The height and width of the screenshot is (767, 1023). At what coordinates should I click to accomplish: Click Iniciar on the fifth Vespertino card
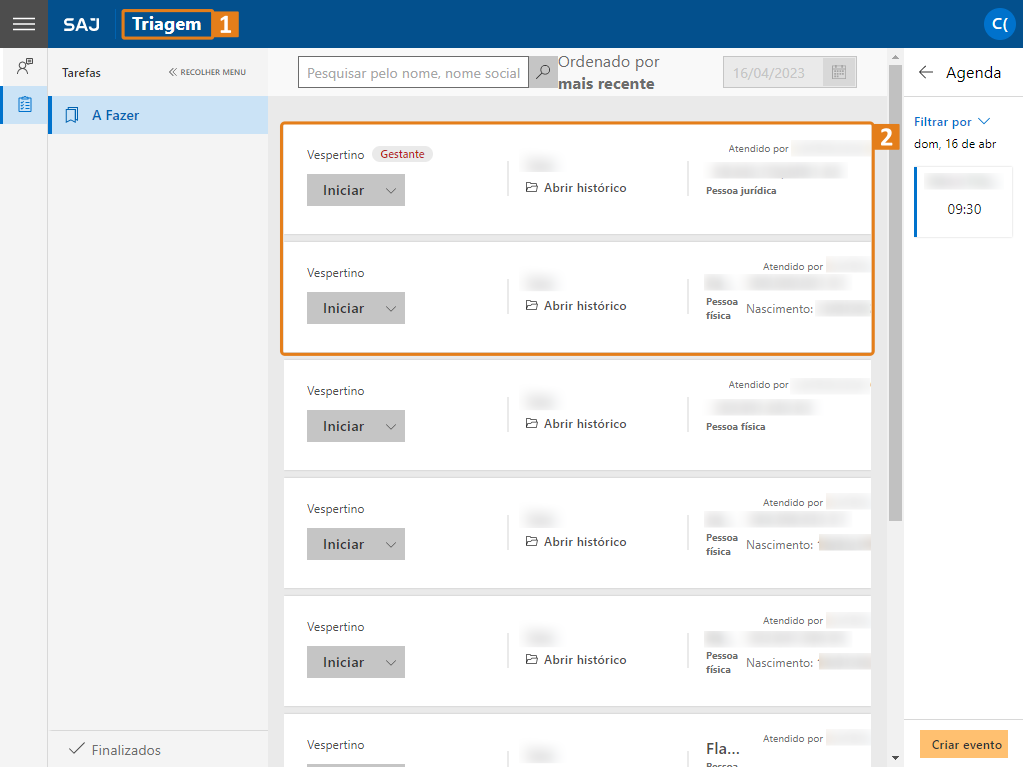(x=343, y=663)
